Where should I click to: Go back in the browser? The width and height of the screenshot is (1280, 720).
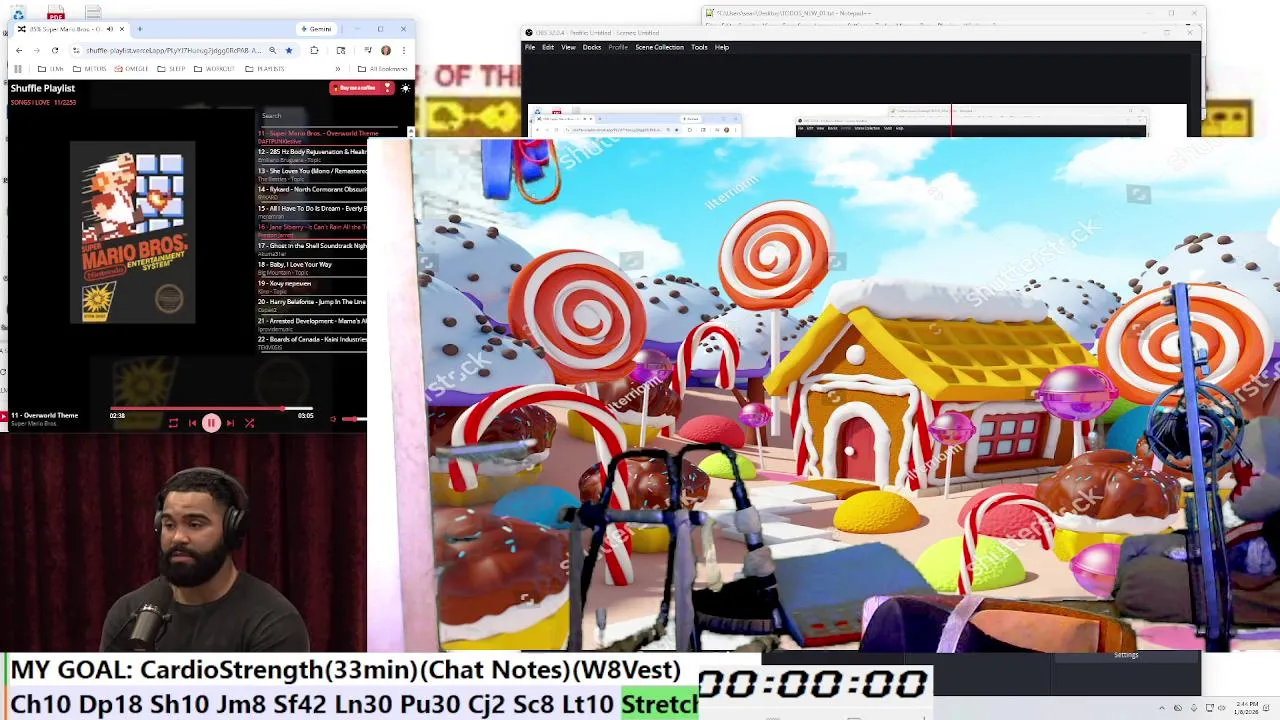(x=19, y=50)
